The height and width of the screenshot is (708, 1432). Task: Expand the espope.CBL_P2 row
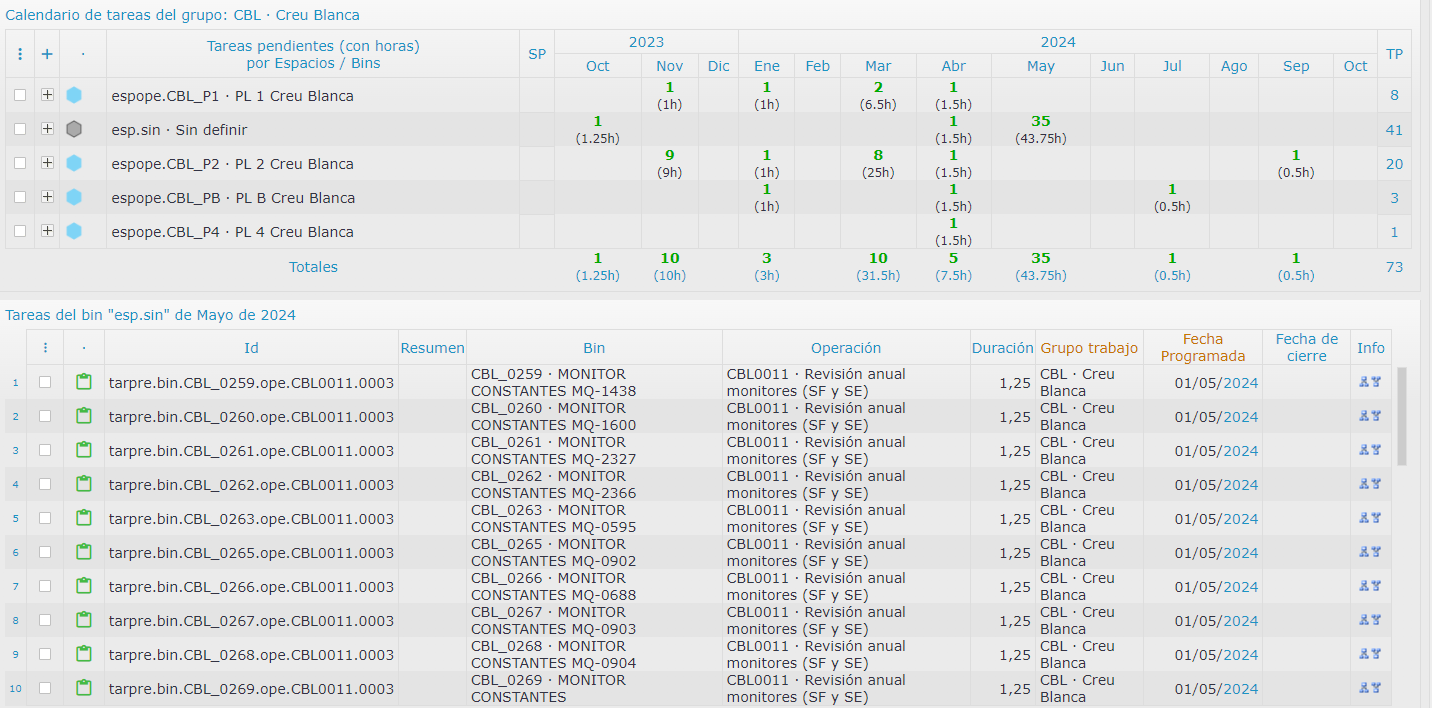[47, 163]
